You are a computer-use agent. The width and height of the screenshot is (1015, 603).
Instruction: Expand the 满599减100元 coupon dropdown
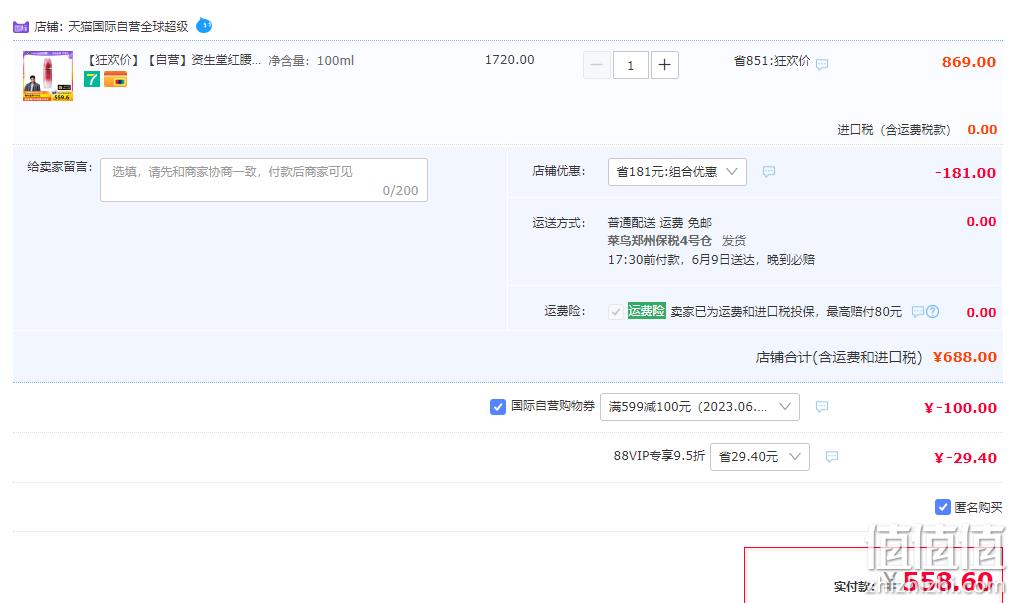coord(700,407)
